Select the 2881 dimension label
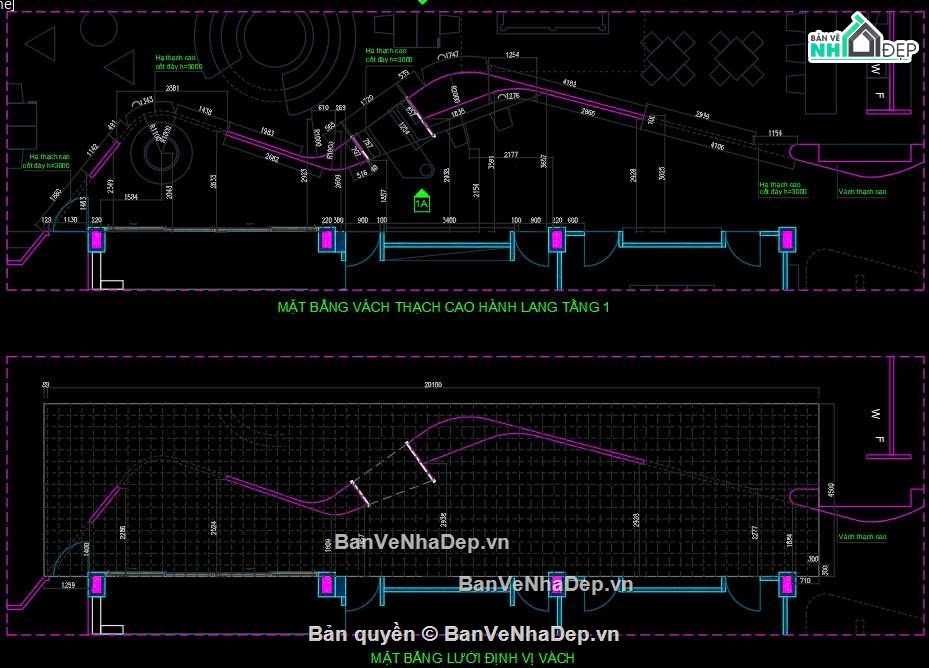This screenshot has width=929, height=668. 172,88
